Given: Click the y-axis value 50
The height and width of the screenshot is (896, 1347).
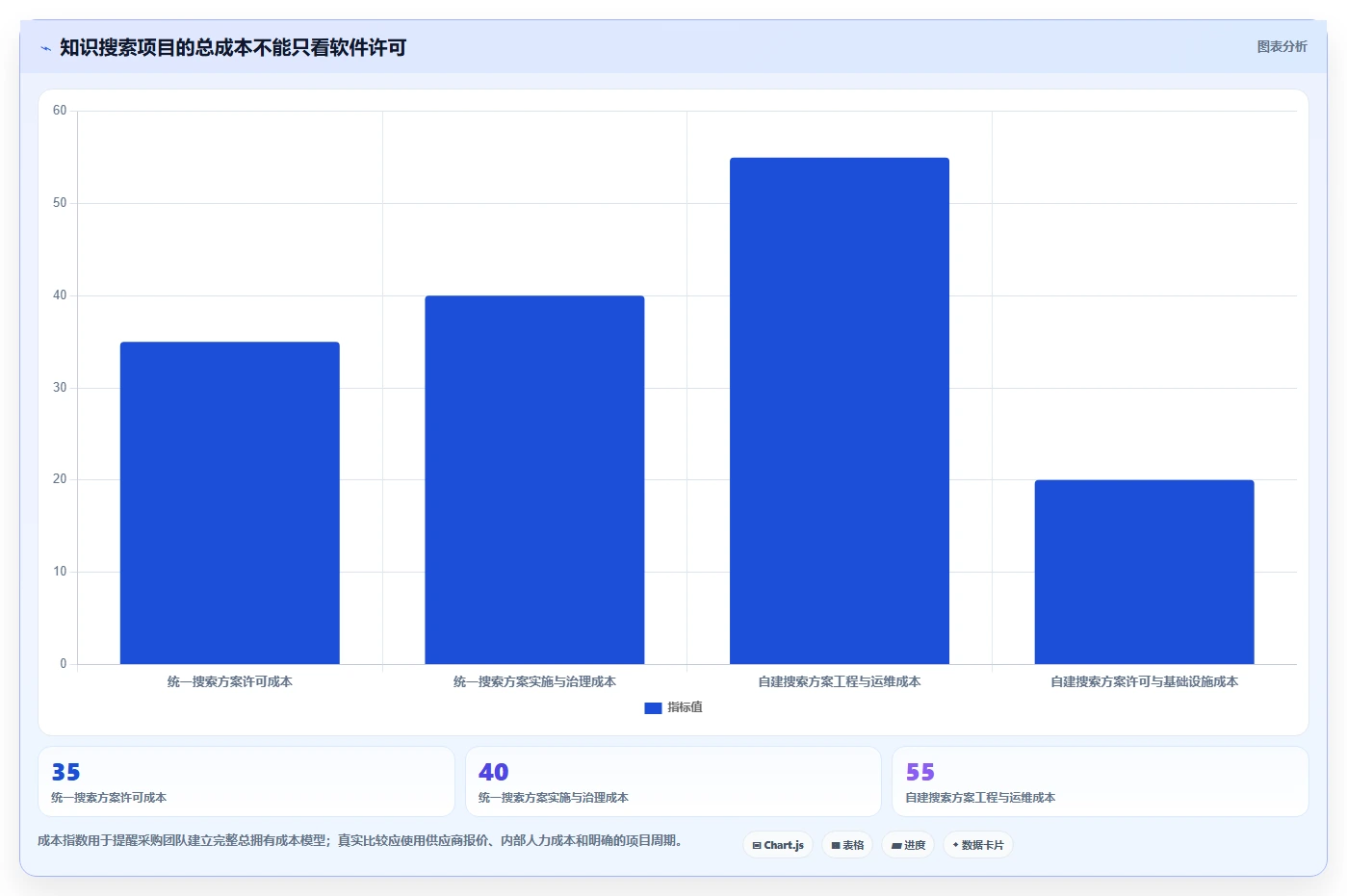Looking at the screenshot, I should (x=60, y=203).
